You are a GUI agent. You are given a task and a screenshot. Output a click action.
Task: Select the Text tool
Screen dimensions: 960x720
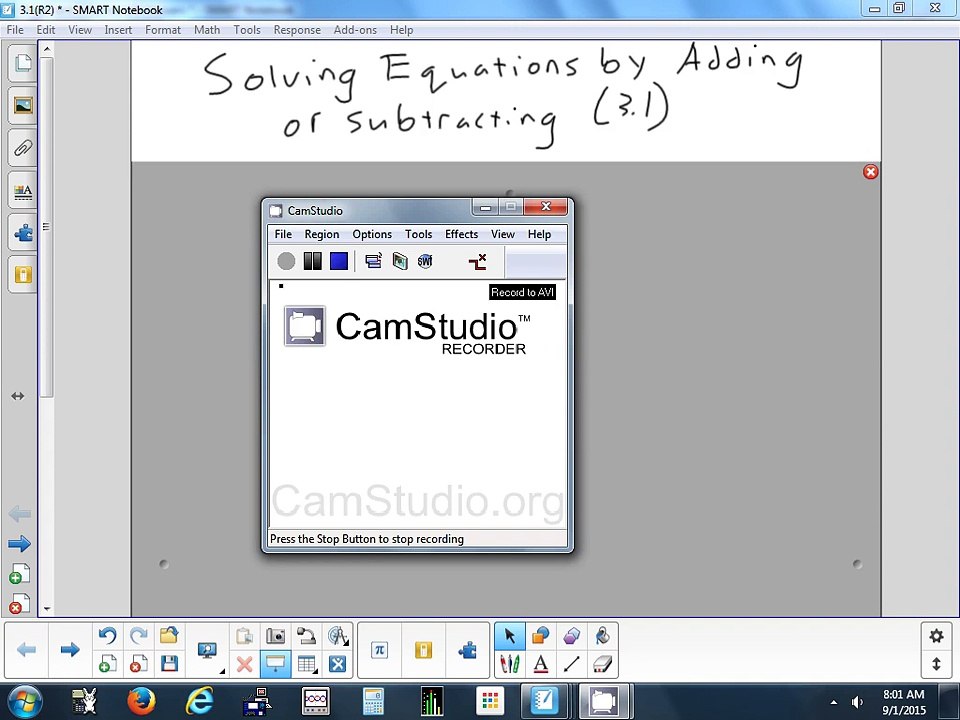(541, 664)
